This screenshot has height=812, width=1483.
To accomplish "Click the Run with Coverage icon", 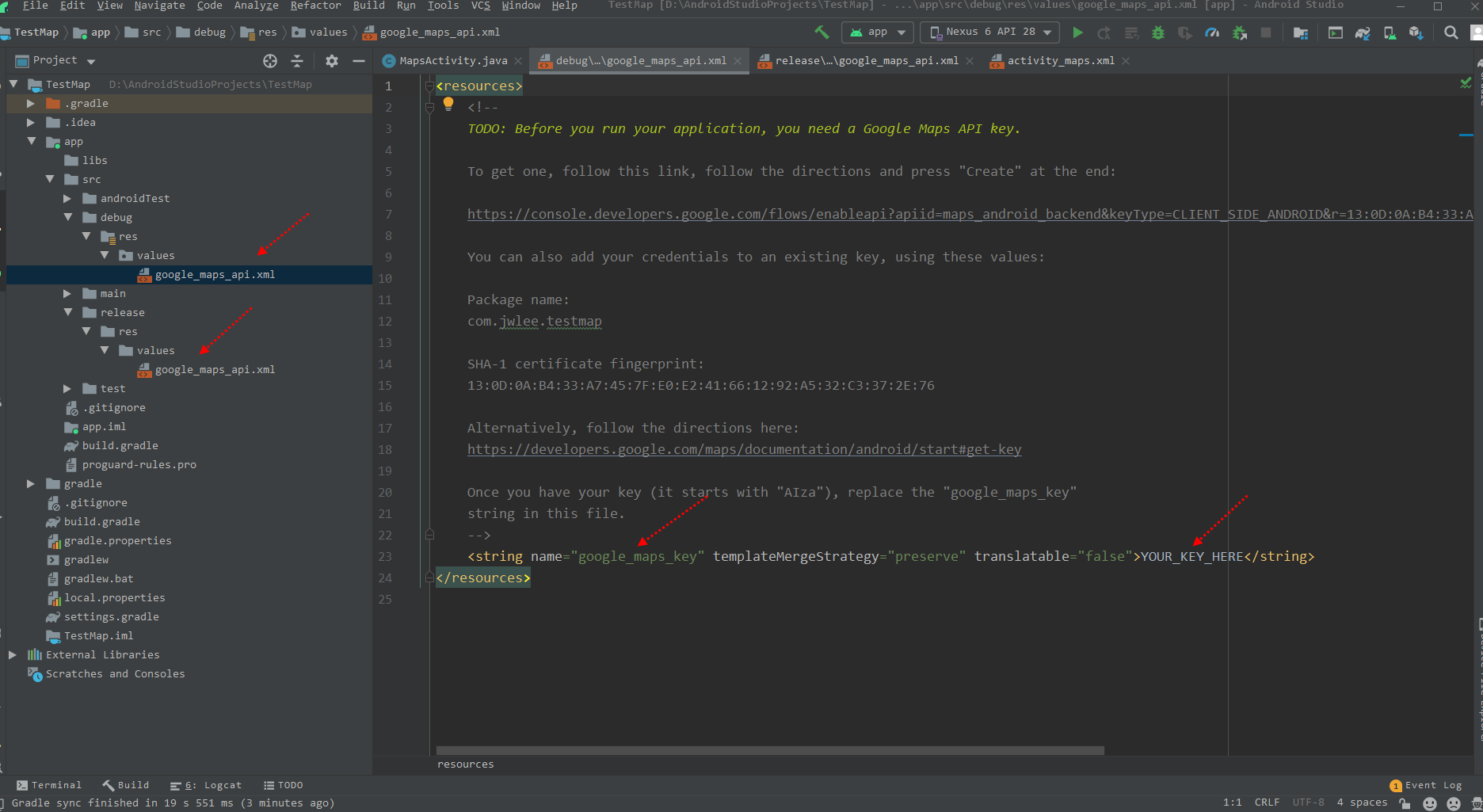I will pyautogui.click(x=1185, y=32).
